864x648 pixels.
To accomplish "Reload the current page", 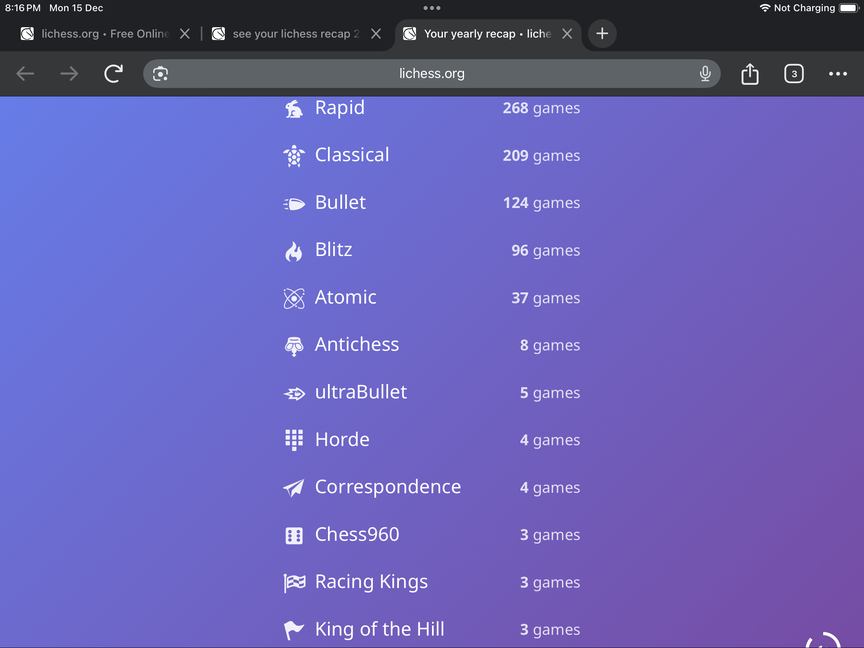I will [114, 74].
